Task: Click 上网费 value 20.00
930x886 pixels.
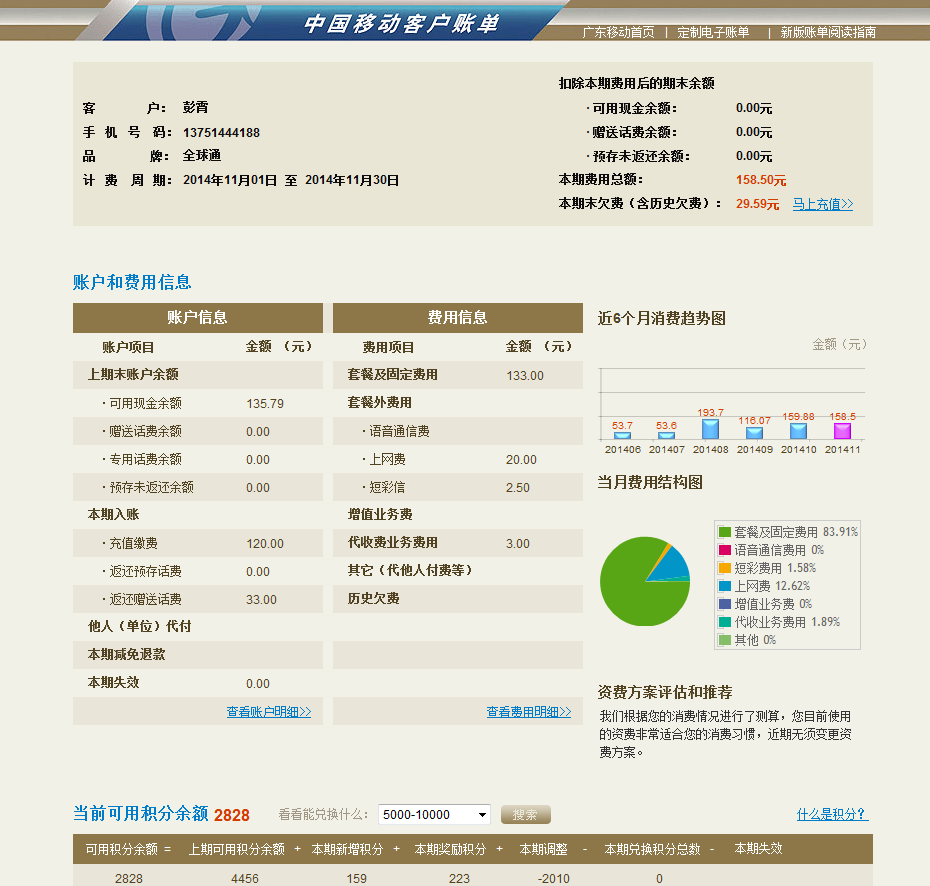Action: 521,460
